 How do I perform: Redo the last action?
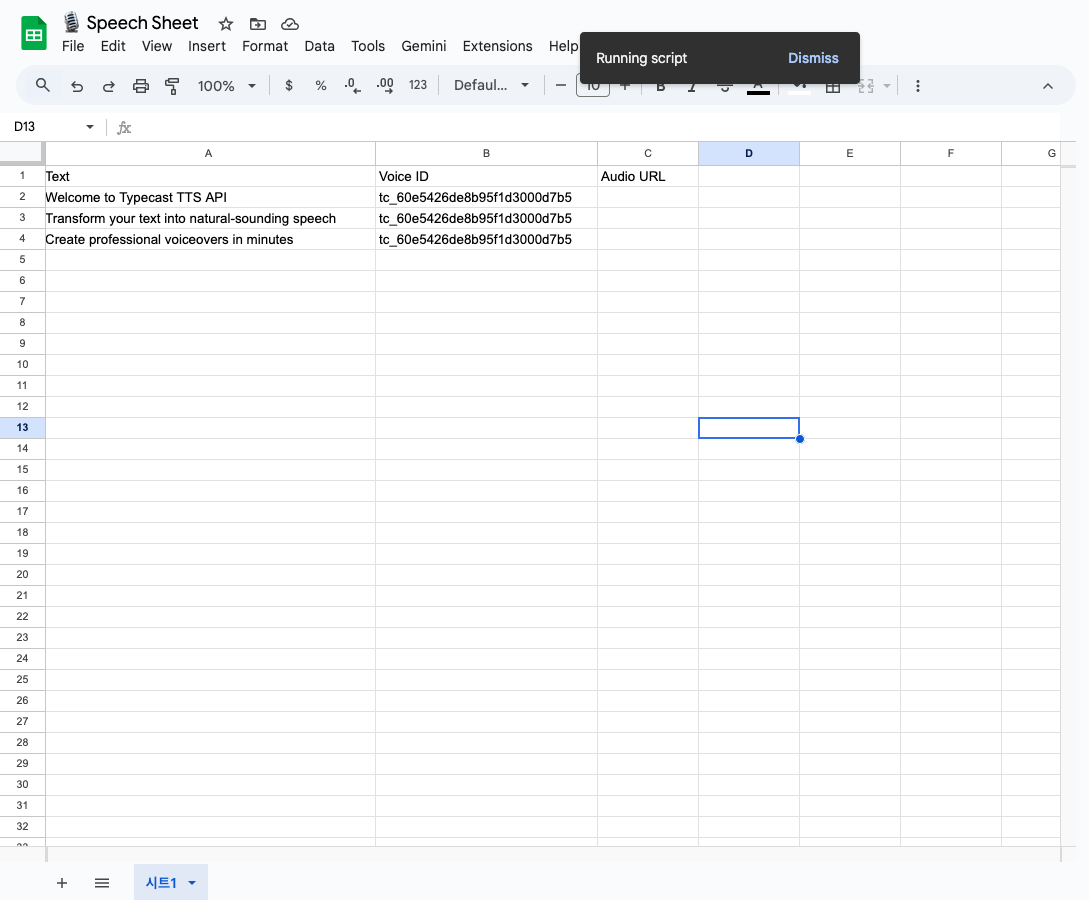[x=109, y=86]
